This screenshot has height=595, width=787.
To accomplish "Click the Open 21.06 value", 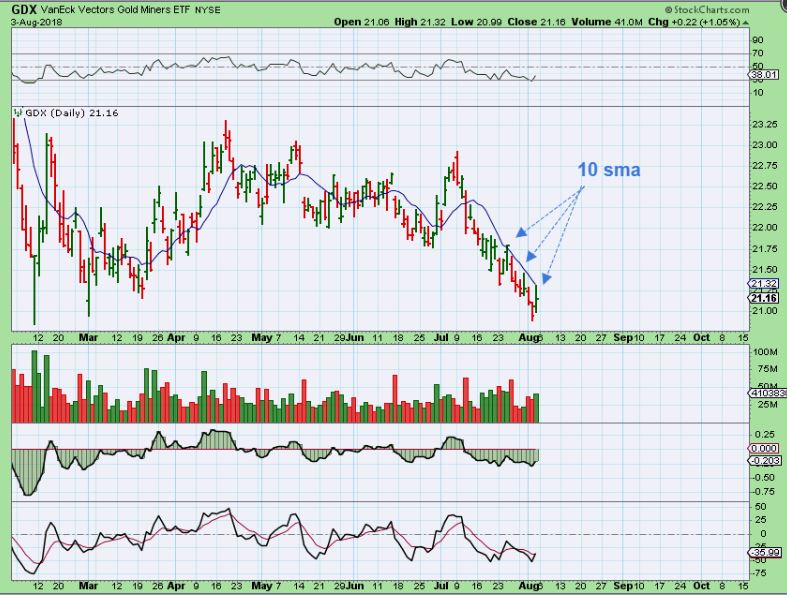I will tap(361, 22).
